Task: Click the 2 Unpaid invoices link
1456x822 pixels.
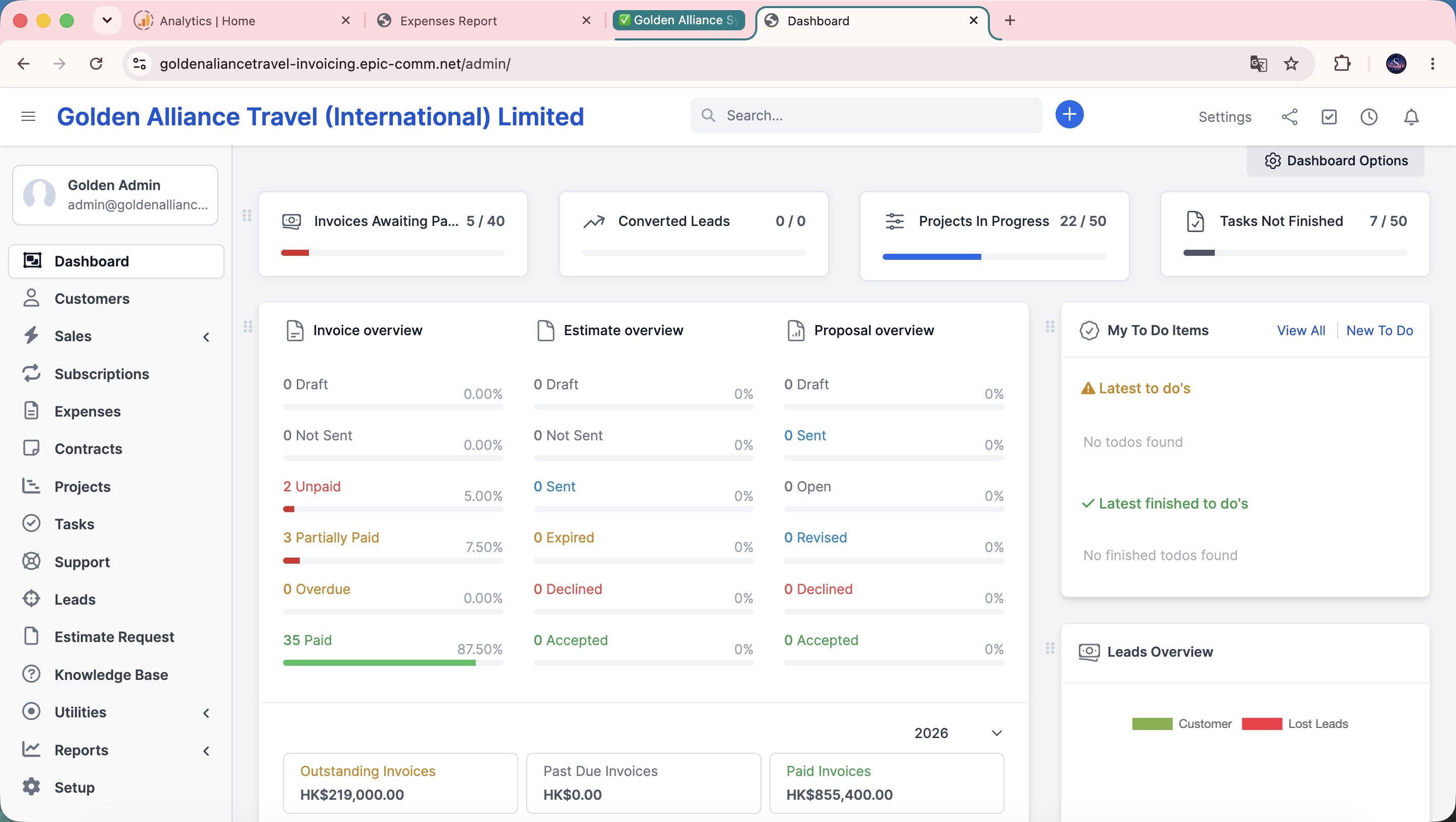Action: tap(312, 486)
